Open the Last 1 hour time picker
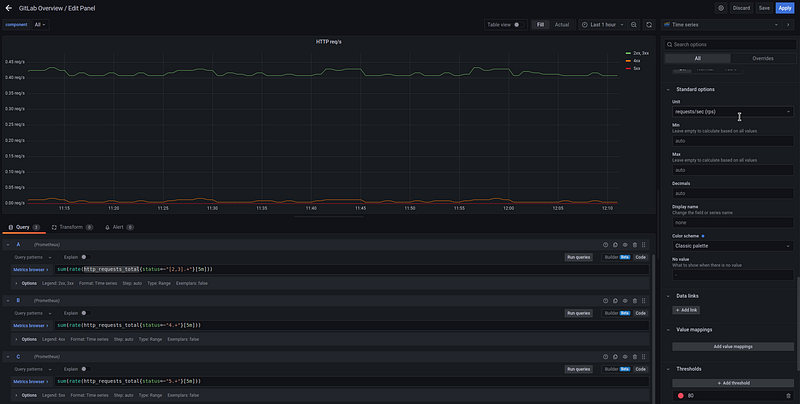This screenshot has height=404, width=800. point(603,24)
